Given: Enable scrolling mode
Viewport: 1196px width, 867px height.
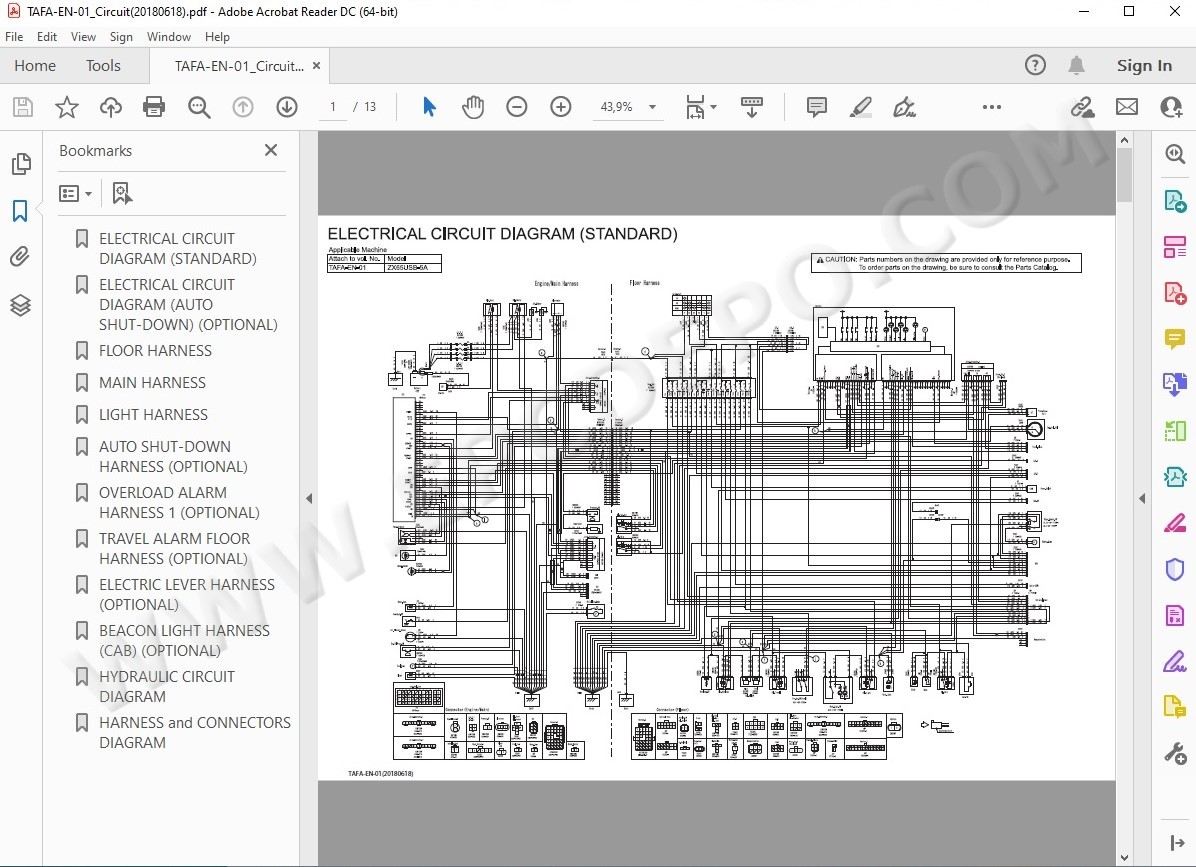Looking at the screenshot, I should [751, 107].
